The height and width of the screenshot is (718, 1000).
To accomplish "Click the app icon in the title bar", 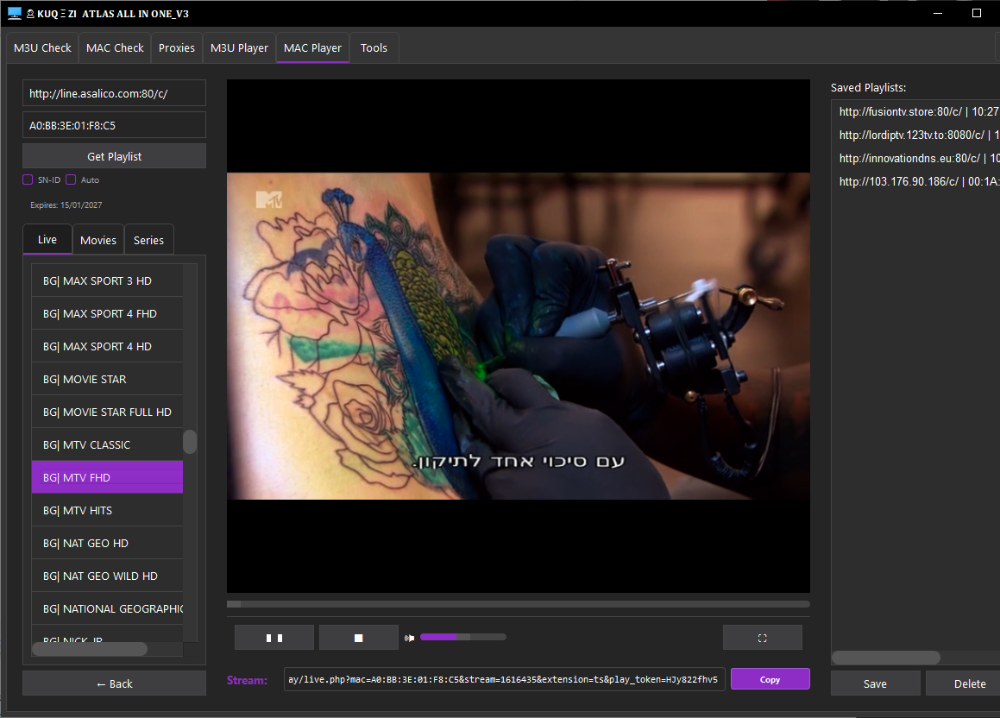I will [x=14, y=13].
